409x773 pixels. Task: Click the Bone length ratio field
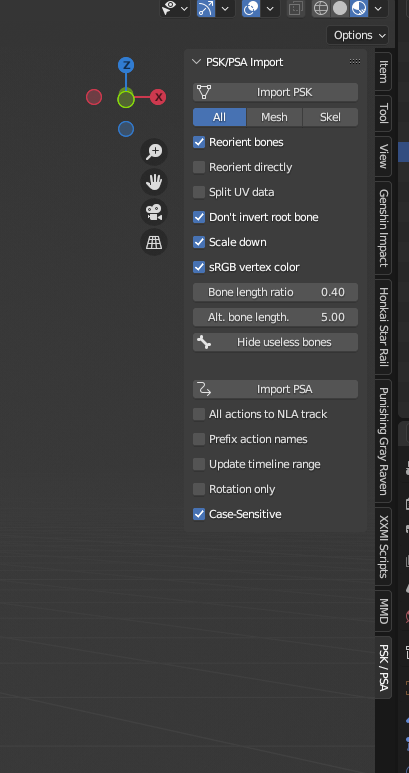(275, 292)
